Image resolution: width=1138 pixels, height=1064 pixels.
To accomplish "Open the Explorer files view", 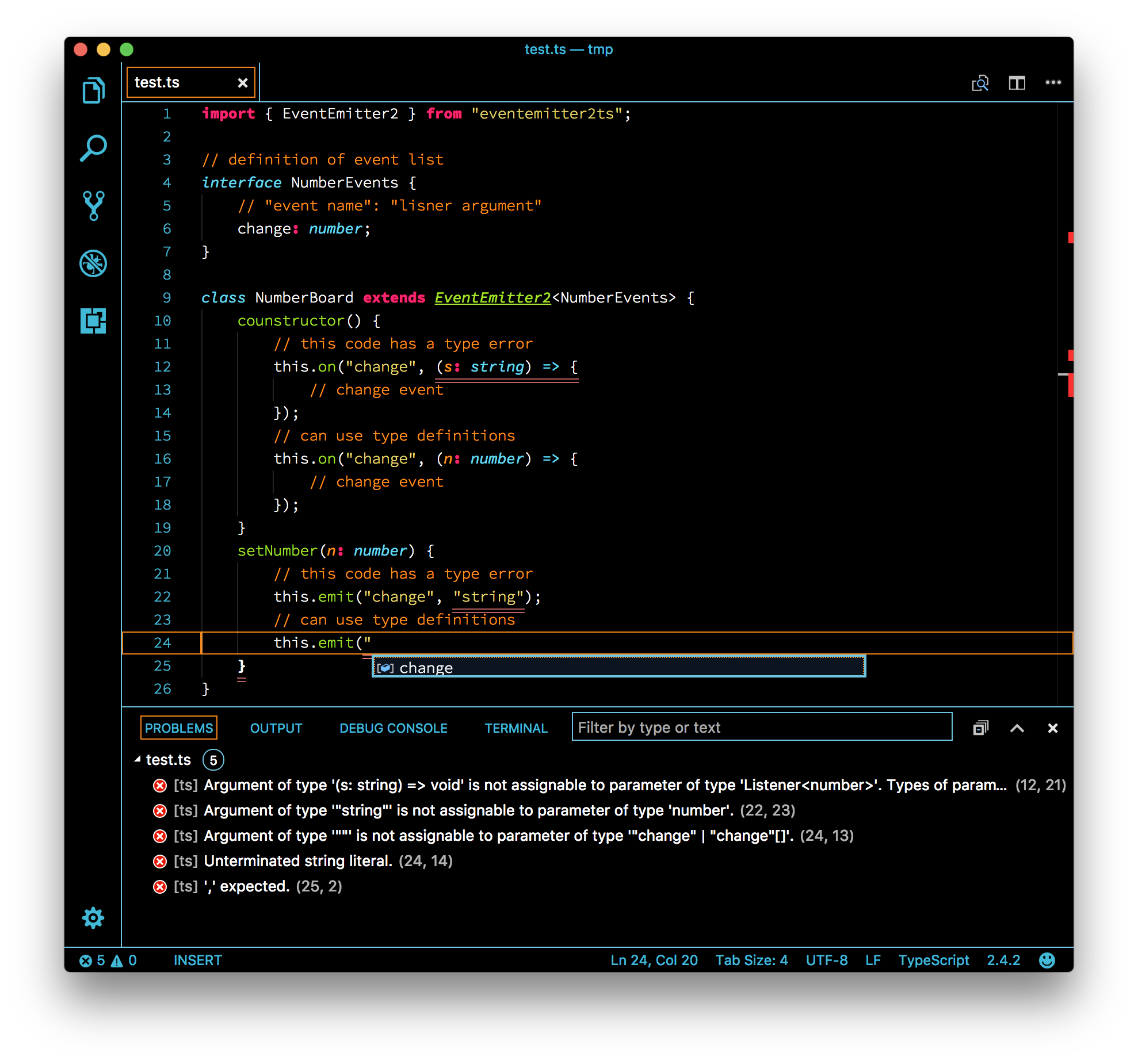I will 93,90.
